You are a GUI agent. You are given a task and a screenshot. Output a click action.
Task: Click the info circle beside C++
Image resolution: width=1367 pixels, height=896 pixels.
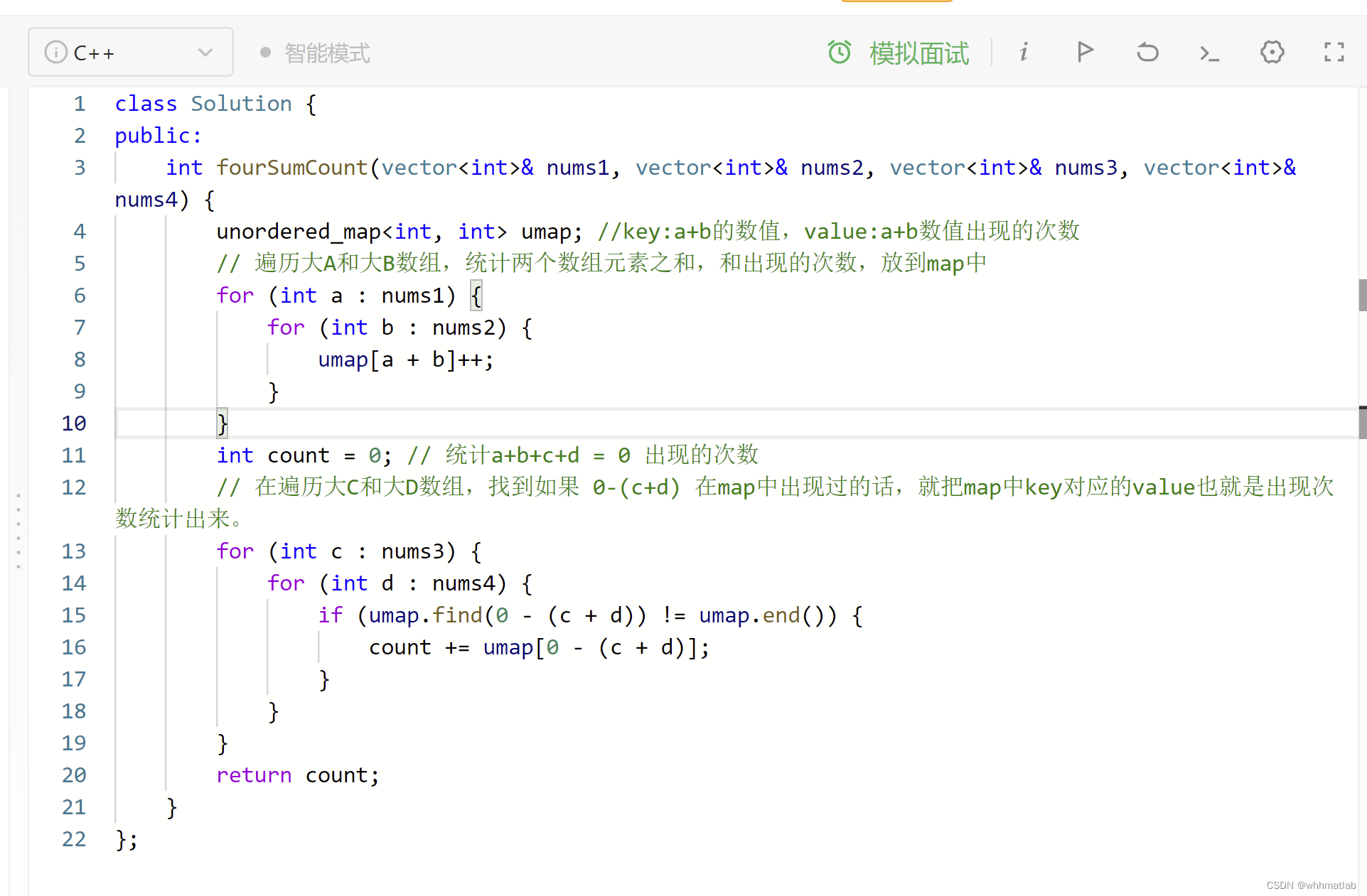55,53
